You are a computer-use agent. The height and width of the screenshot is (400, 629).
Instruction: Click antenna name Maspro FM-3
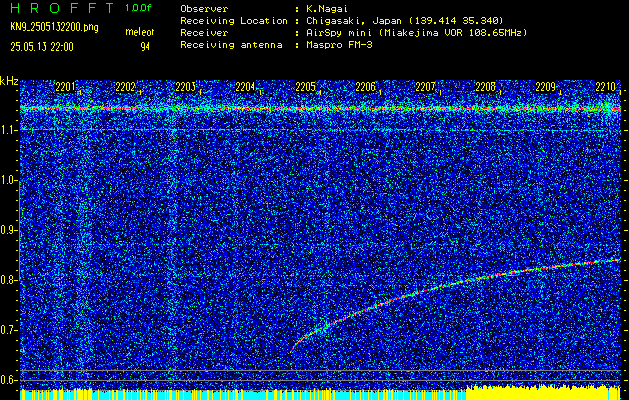click(x=339, y=45)
